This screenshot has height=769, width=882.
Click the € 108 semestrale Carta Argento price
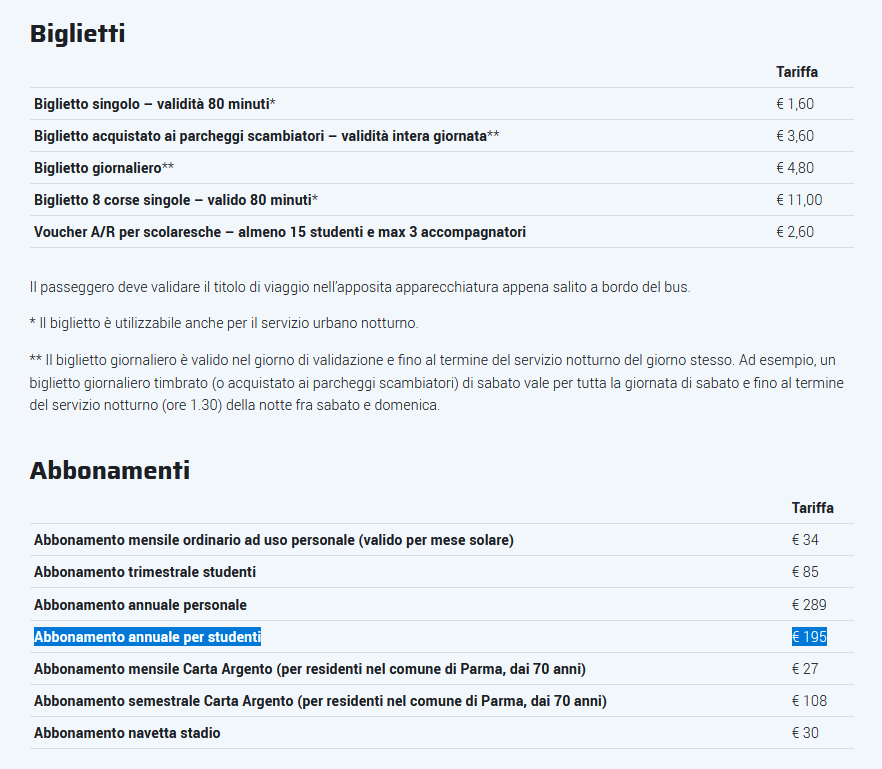click(x=809, y=701)
